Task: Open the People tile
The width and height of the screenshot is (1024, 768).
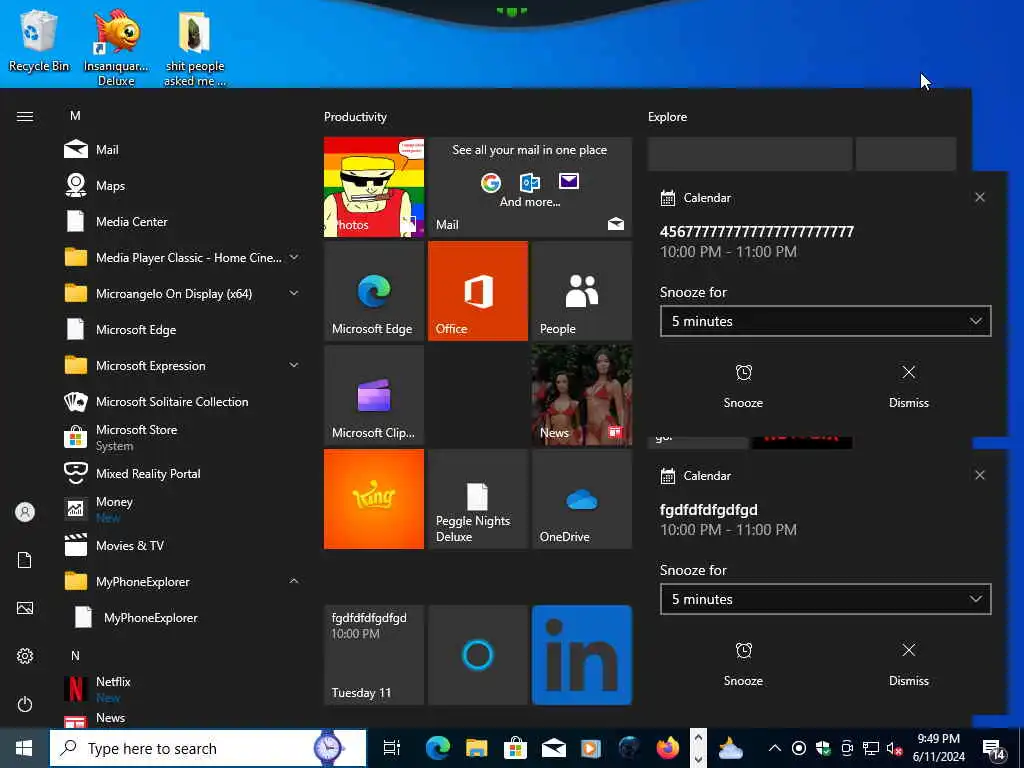Action: (582, 291)
